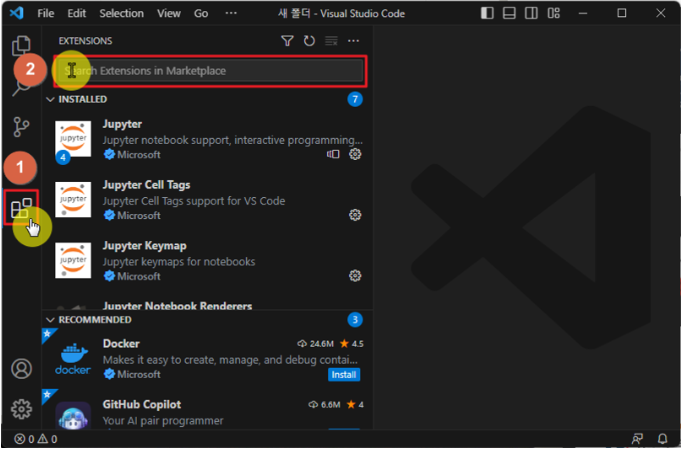Select the Docker extension title
This screenshot has height=450, width=682.
click(121, 344)
